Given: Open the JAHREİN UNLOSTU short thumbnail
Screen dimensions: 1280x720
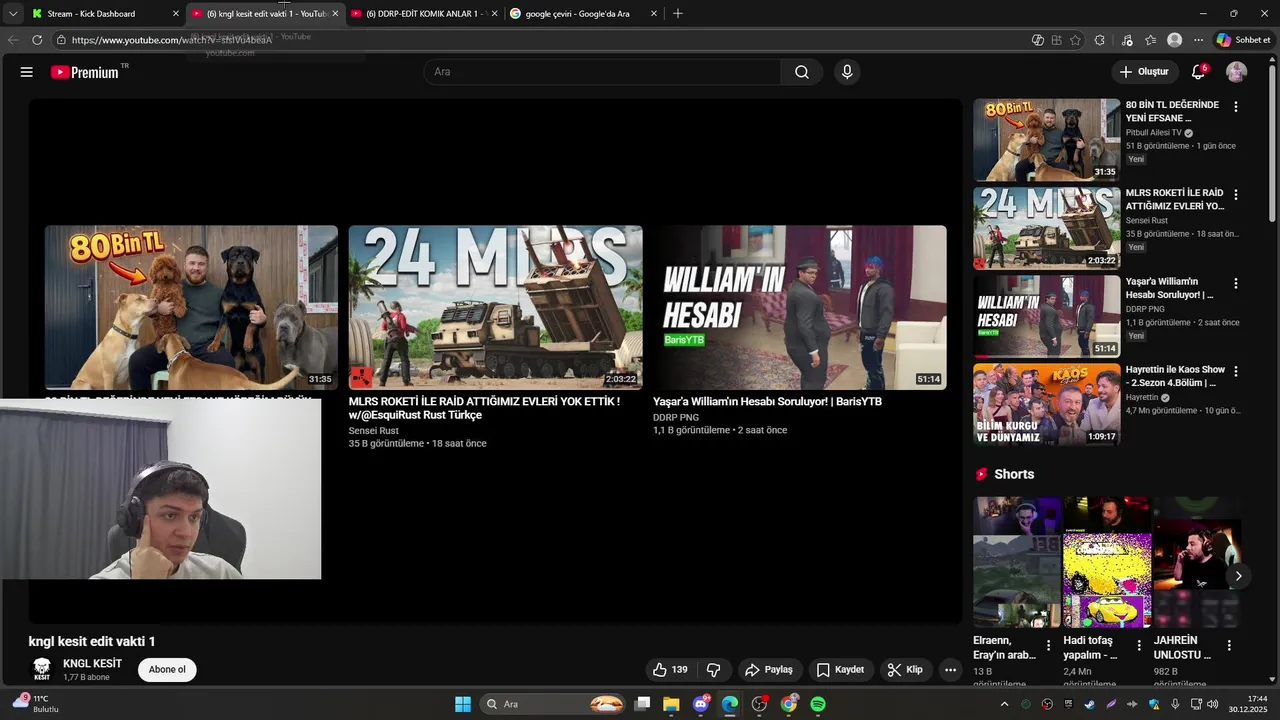Looking at the screenshot, I should point(1197,562).
